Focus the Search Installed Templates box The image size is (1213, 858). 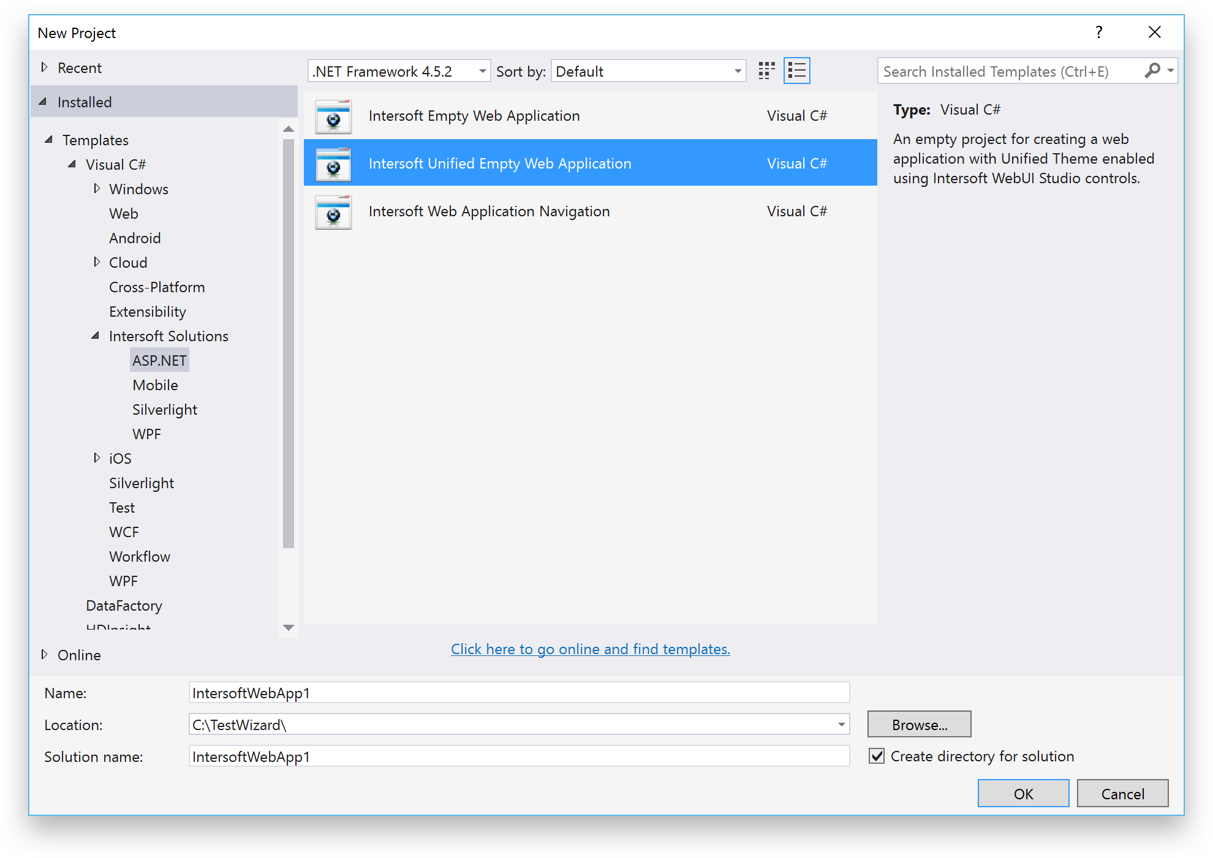[x=1010, y=71]
